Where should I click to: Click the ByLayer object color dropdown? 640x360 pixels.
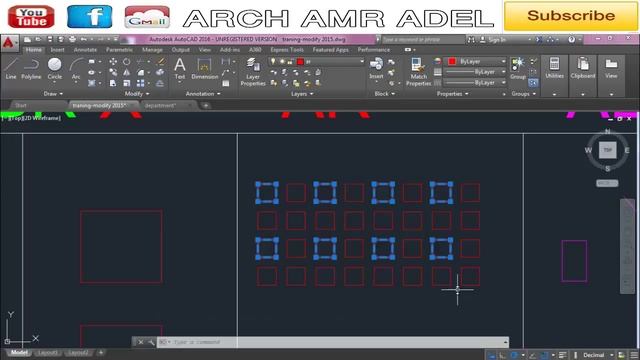[x=476, y=62]
